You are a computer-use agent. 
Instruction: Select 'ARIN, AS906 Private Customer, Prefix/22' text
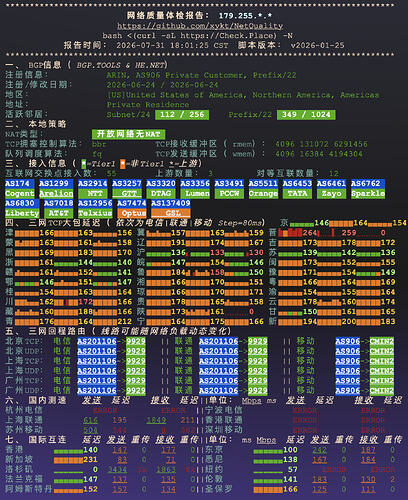(x=201, y=75)
